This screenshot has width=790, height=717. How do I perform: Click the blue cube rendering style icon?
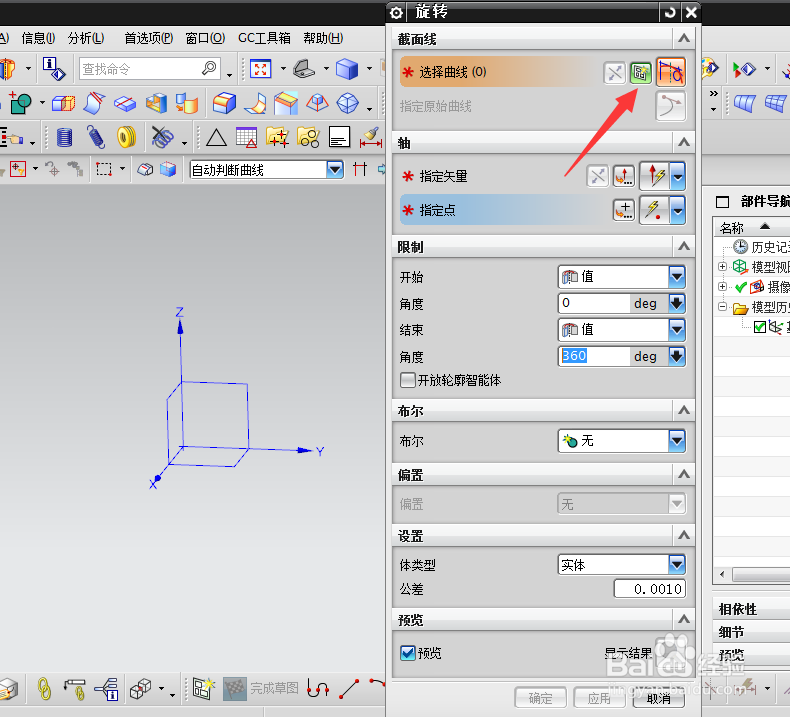[347, 69]
